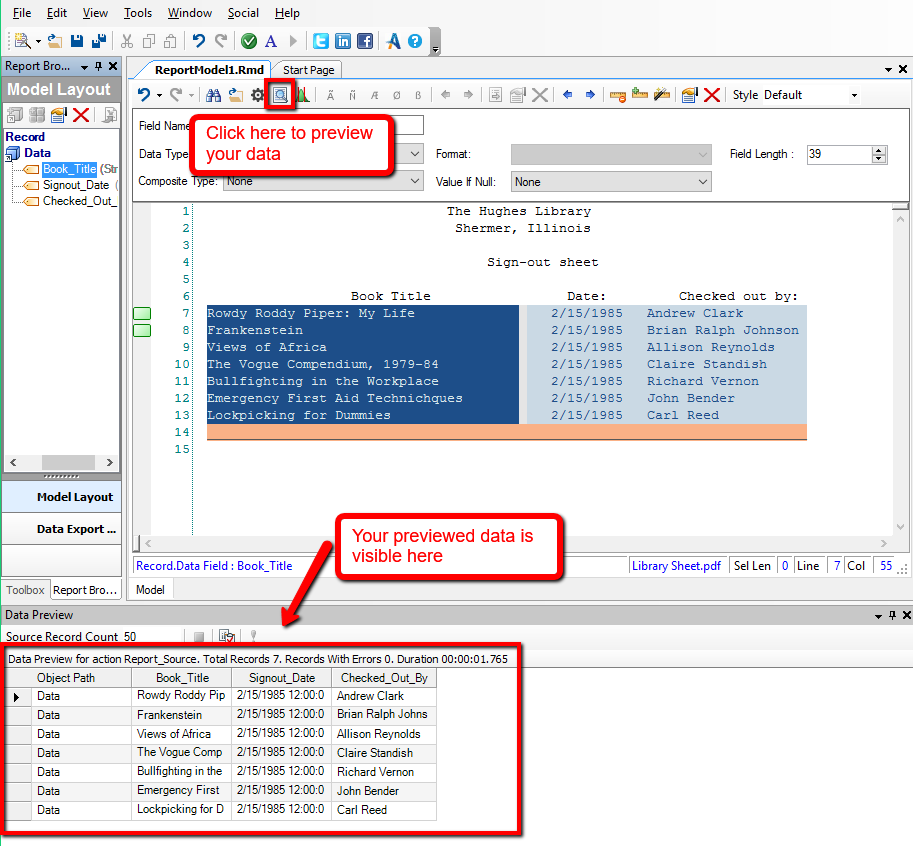Open the Tools menu
Screen dimensions: 913x846
pyautogui.click(x=138, y=13)
